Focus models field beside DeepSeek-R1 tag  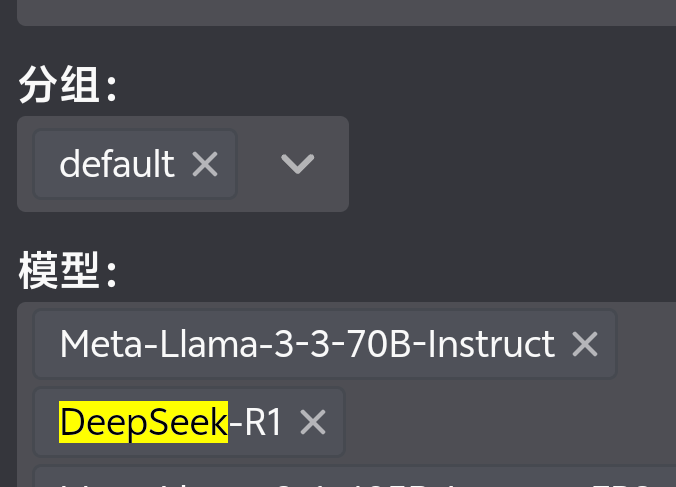(509, 422)
